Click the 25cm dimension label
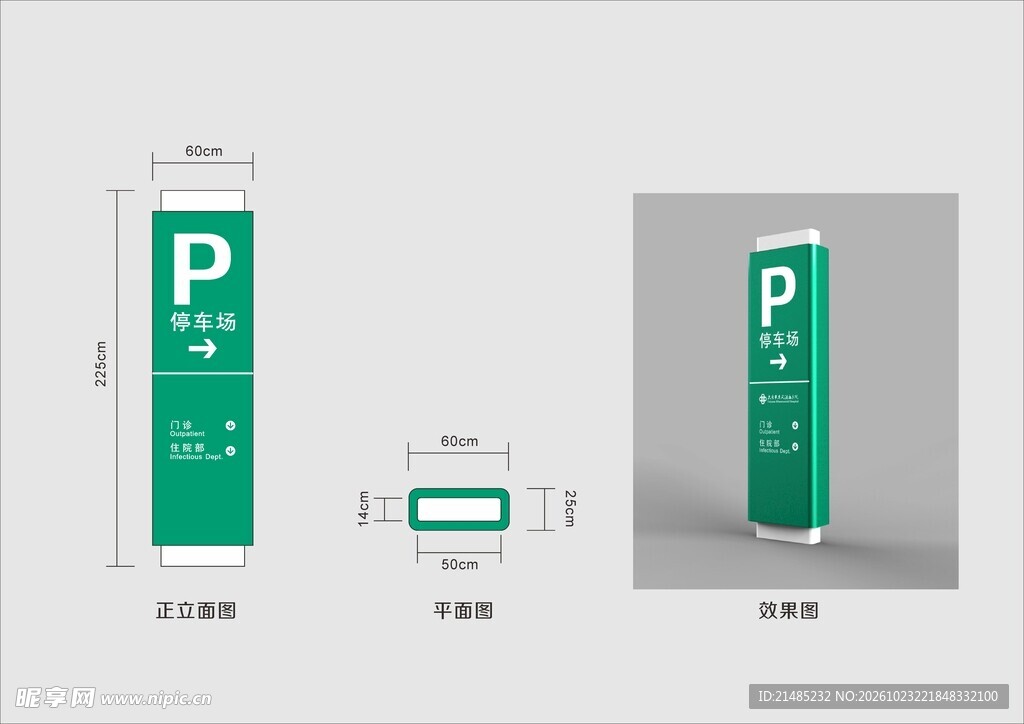The image size is (1024, 724). point(570,508)
